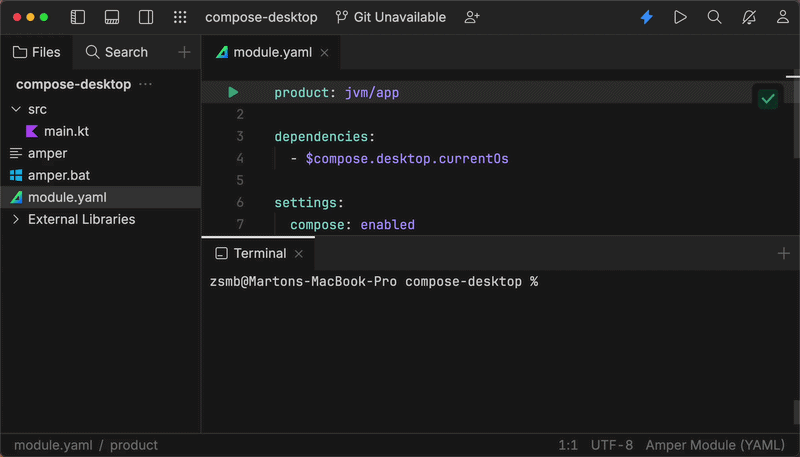Click the compose-desktop project root label
The width and height of the screenshot is (800, 457).
click(x=73, y=84)
